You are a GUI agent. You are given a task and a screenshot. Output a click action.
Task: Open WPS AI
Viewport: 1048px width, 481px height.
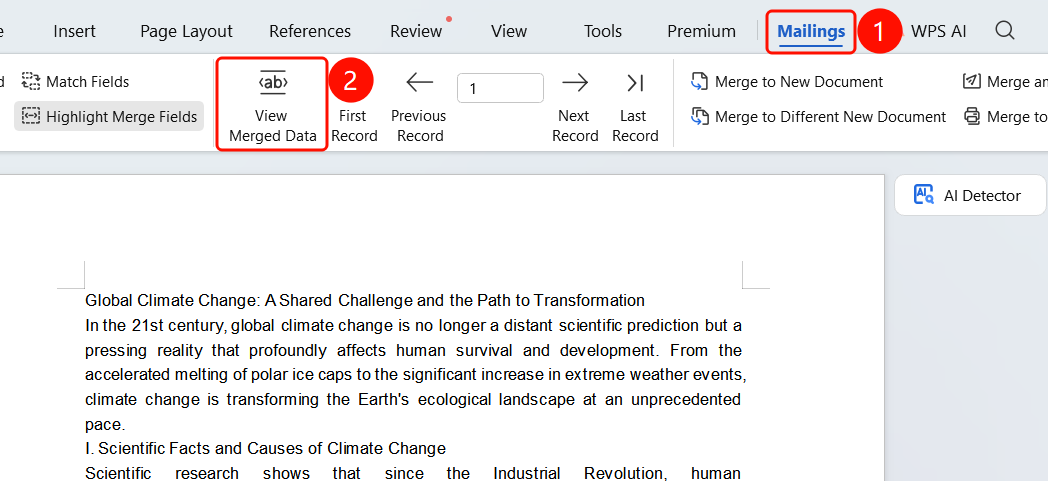click(x=938, y=31)
